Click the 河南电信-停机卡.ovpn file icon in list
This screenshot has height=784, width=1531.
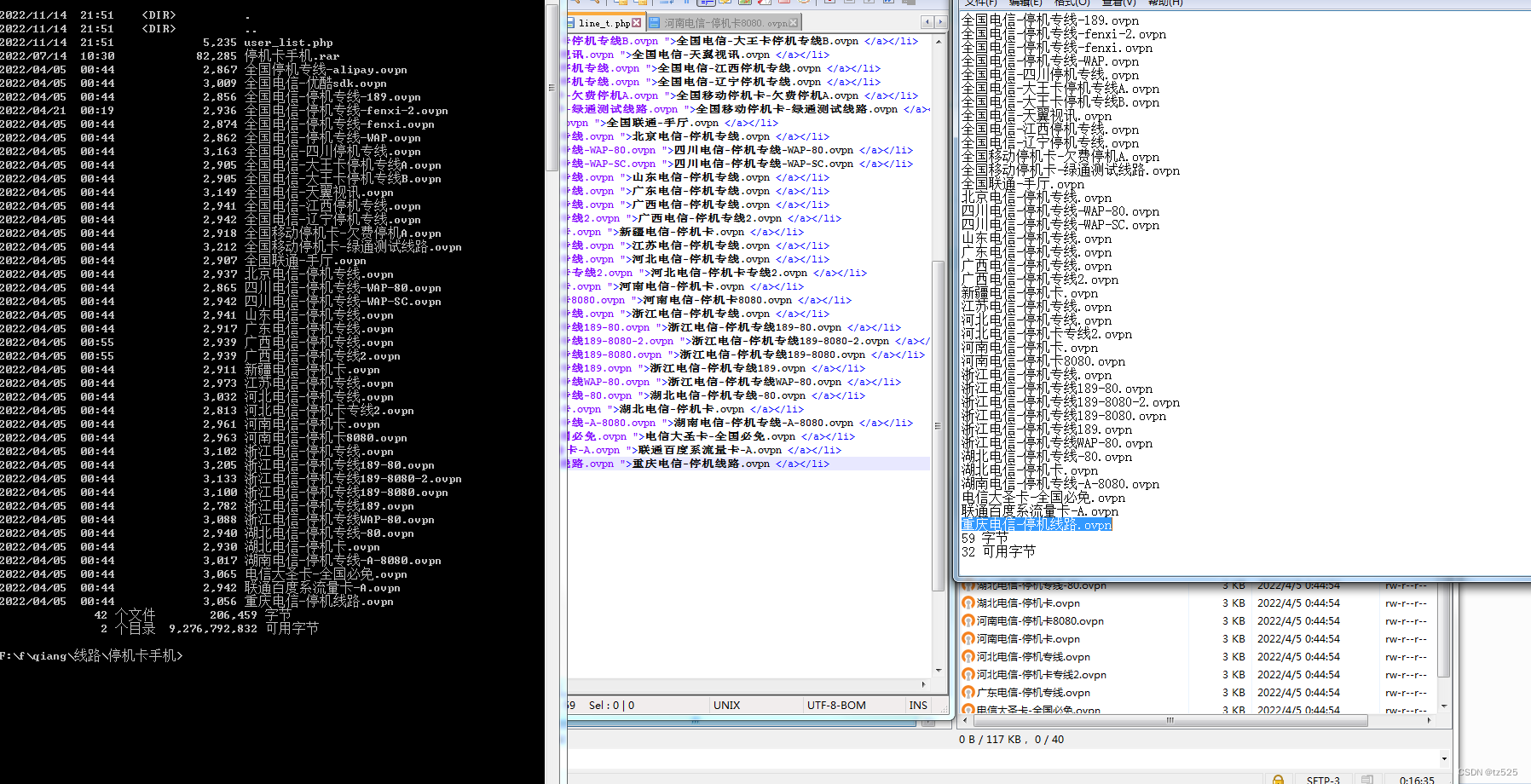pyautogui.click(x=968, y=638)
